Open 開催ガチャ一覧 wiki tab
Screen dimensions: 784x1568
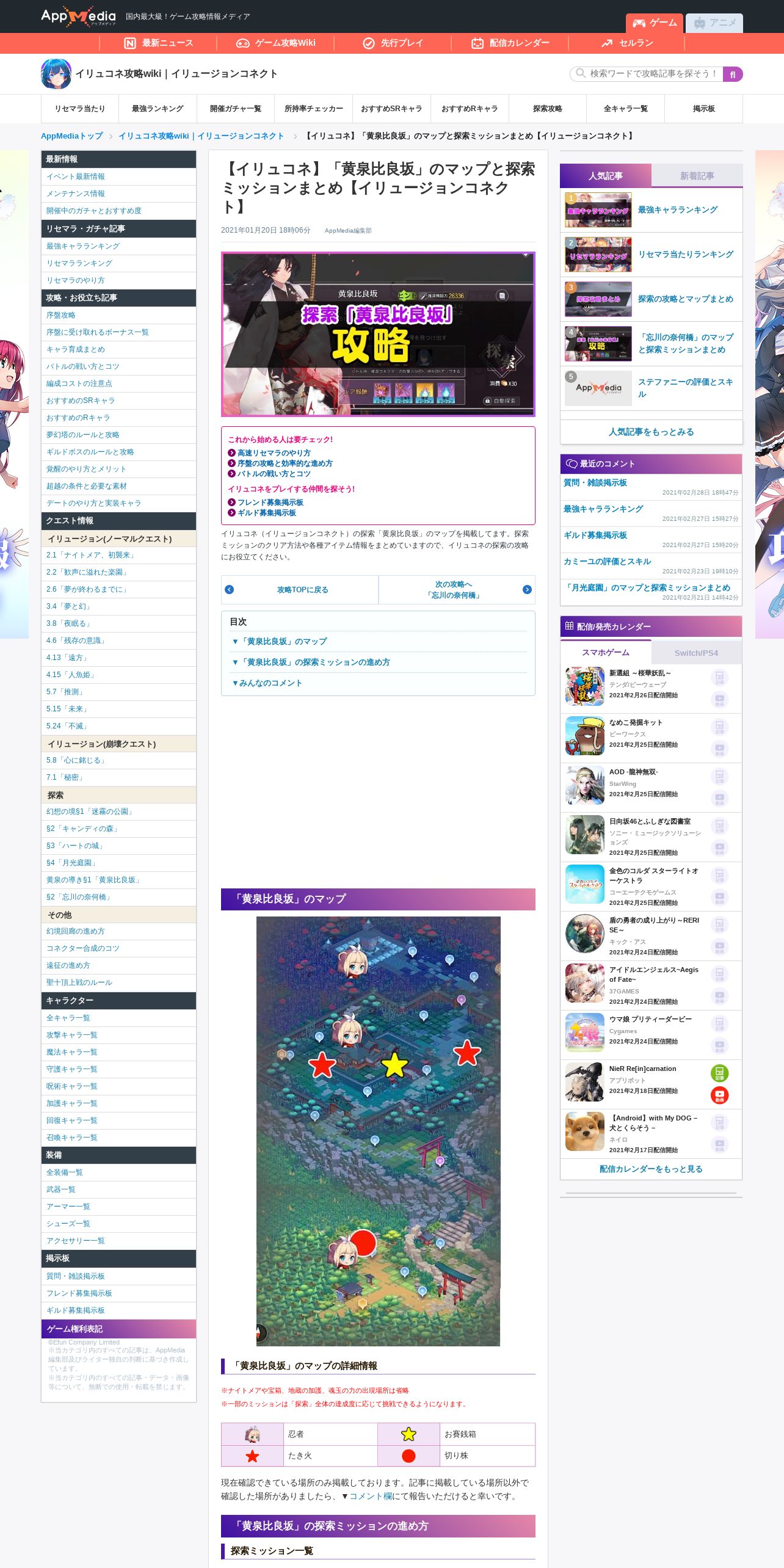236,109
